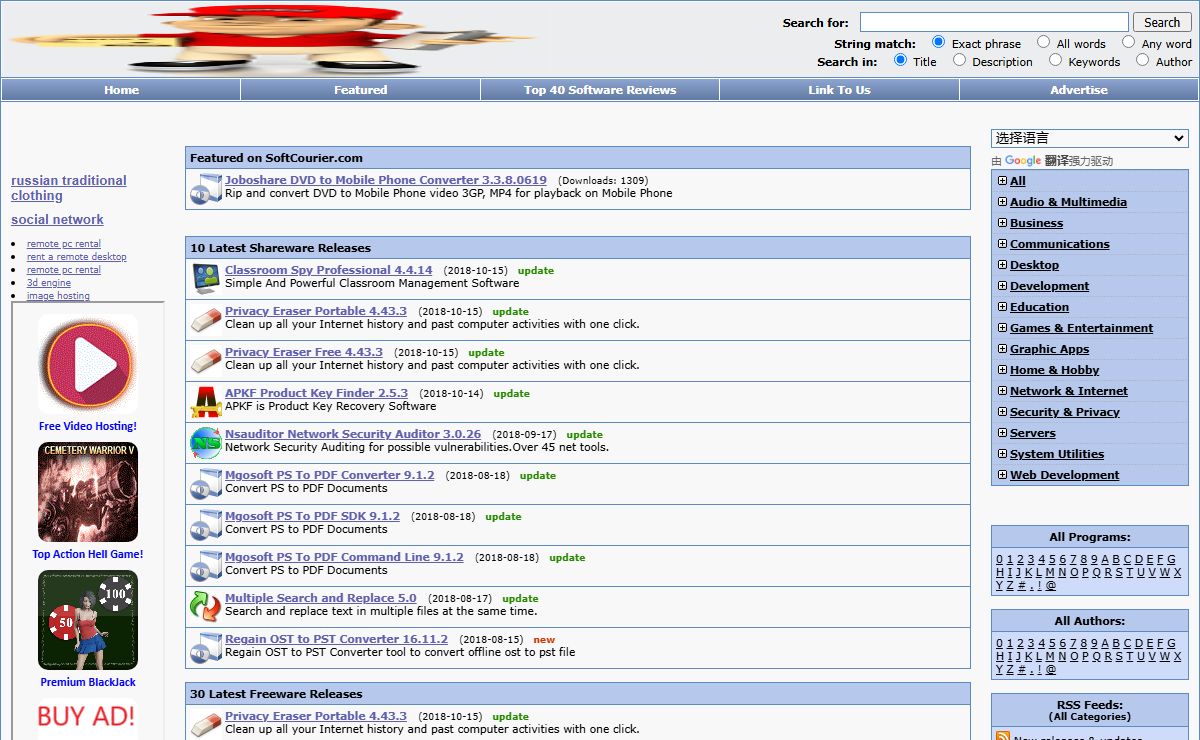Screen dimensions: 1200x740
Task: Expand the All category plus icon
Action: point(1002,181)
